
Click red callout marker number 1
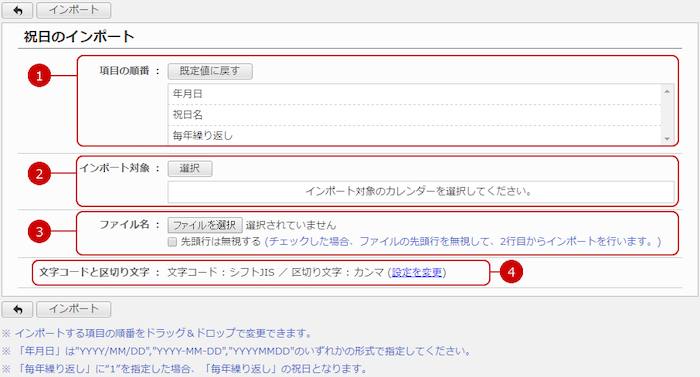coord(39,75)
